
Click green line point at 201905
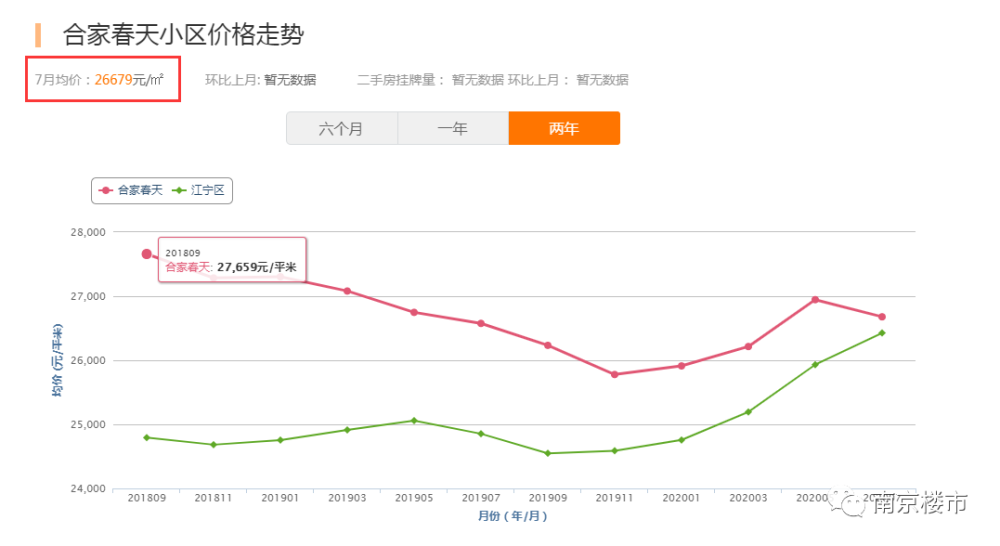coord(414,420)
